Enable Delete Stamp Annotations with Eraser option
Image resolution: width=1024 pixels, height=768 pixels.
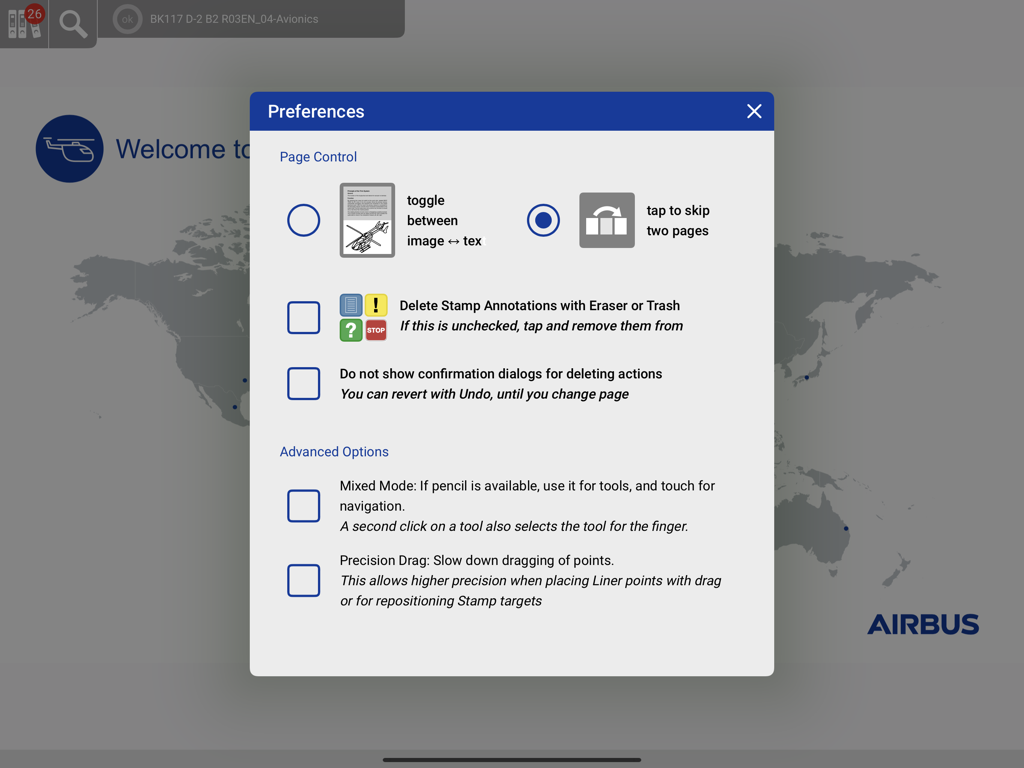pos(303,317)
